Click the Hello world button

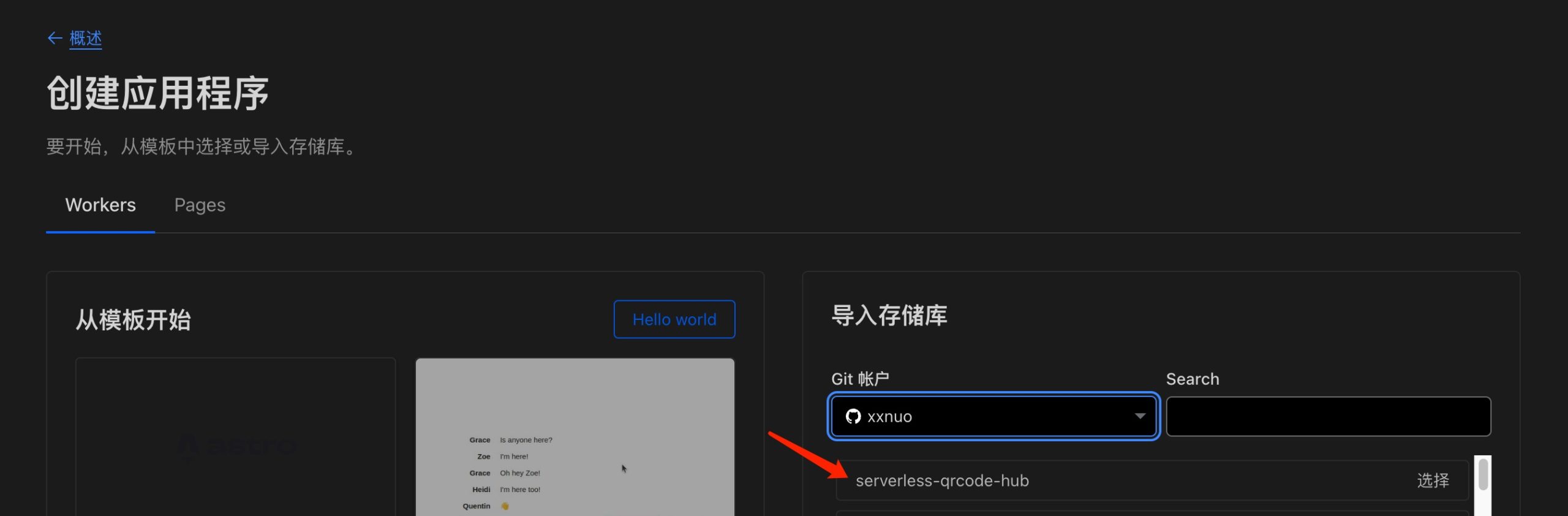click(674, 319)
